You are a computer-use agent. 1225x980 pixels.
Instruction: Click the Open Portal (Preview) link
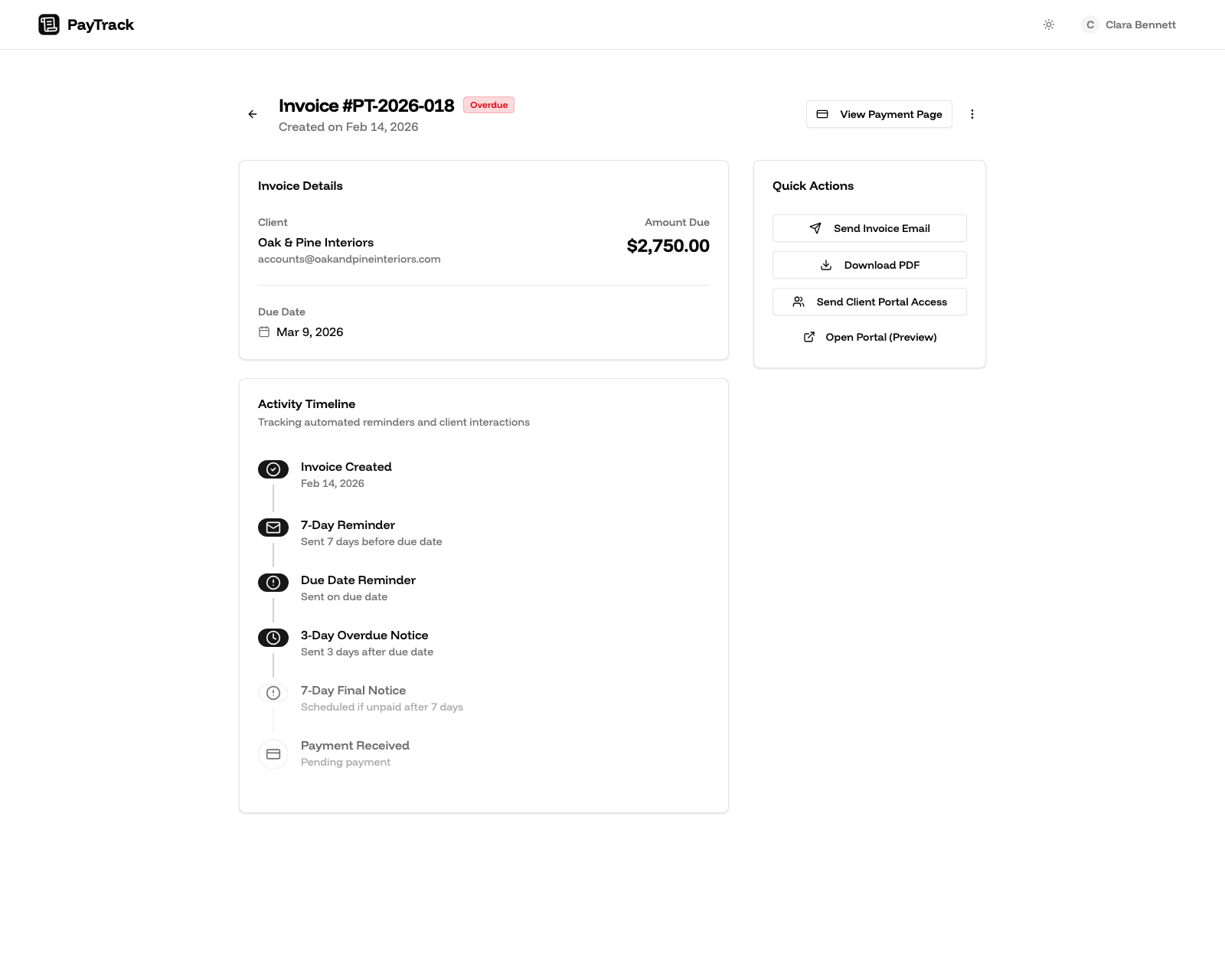pos(869,337)
